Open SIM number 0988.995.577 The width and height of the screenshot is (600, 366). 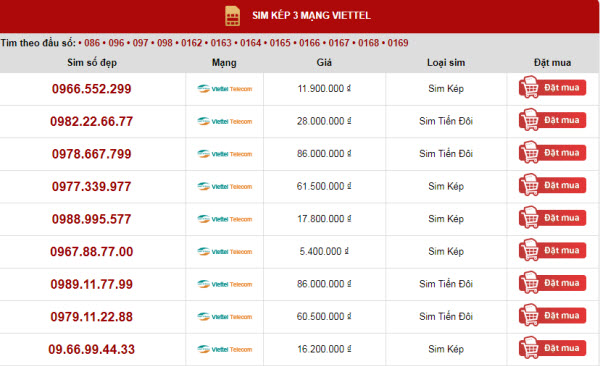pyautogui.click(x=92, y=219)
